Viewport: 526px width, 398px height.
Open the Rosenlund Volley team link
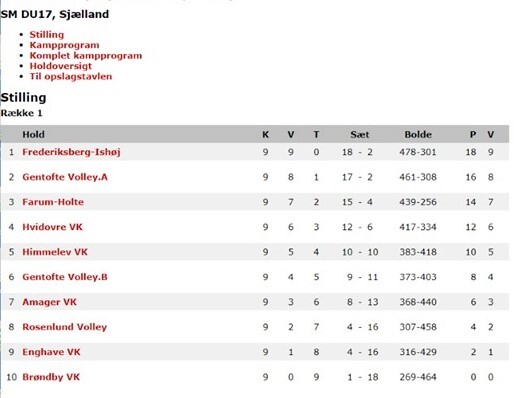[64, 327]
